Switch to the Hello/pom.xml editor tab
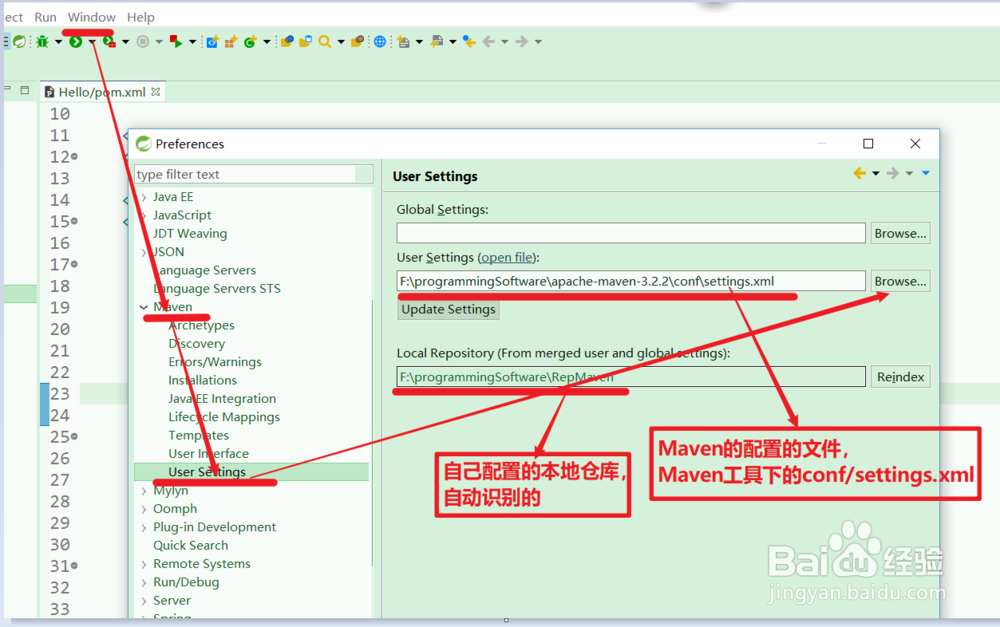The height and width of the screenshot is (627, 1000). (x=98, y=91)
